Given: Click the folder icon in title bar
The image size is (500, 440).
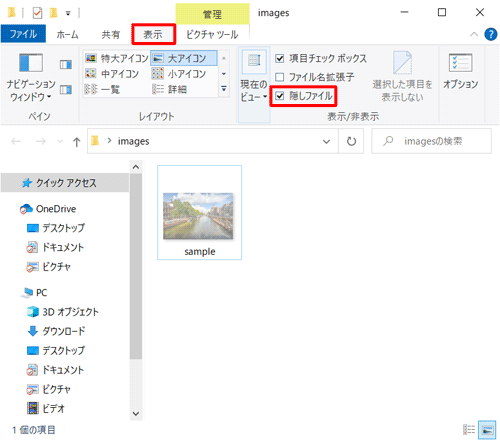Looking at the screenshot, I should (x=11, y=13).
